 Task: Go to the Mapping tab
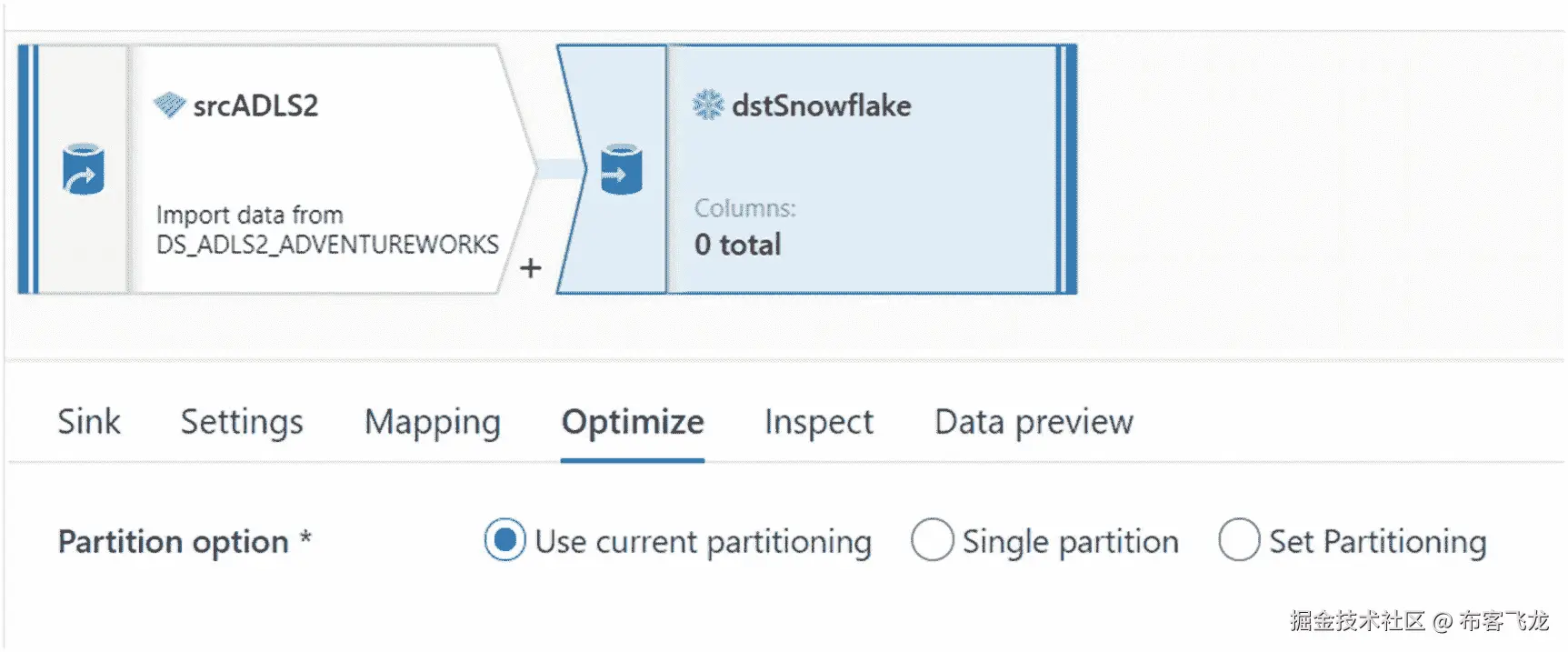433,424
